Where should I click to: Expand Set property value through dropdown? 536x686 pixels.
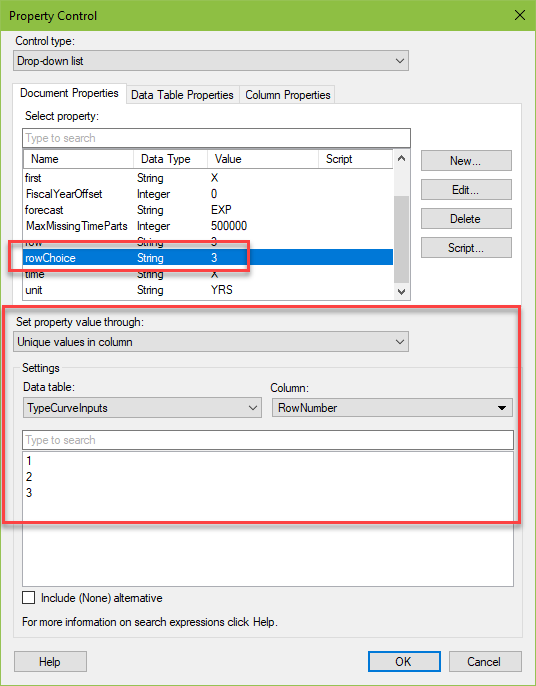(x=211, y=342)
